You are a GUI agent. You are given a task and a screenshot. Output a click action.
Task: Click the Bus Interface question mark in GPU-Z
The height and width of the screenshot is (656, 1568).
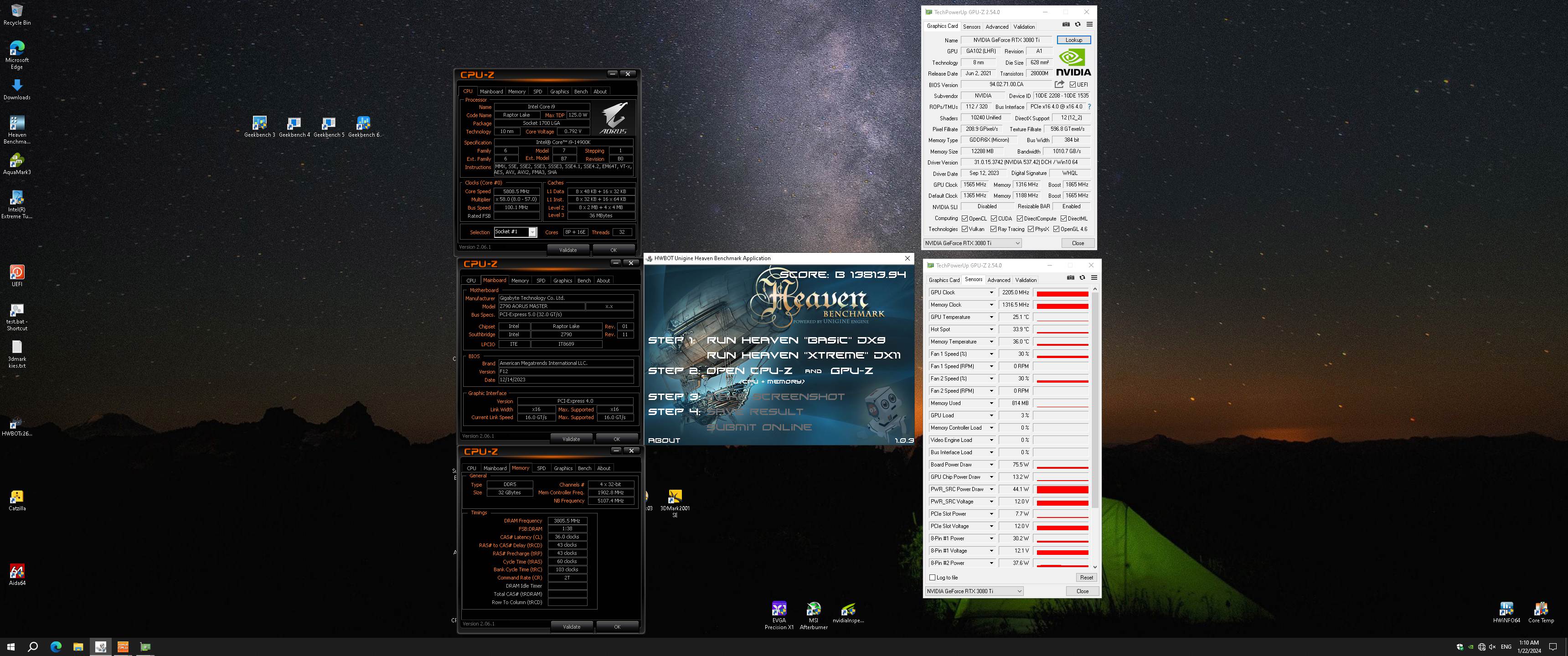[1089, 107]
